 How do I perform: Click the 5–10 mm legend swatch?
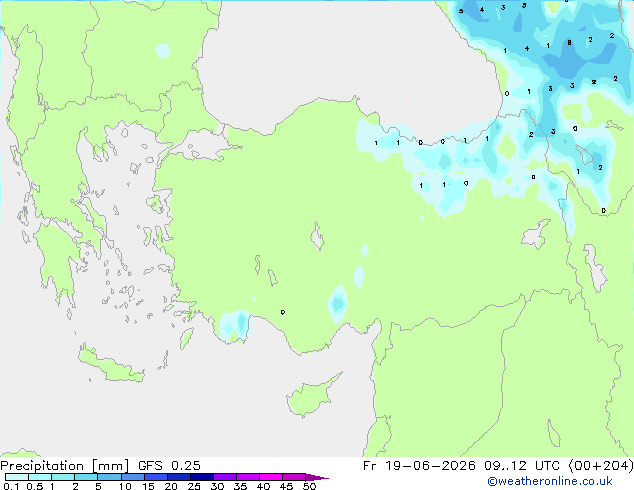109,477
